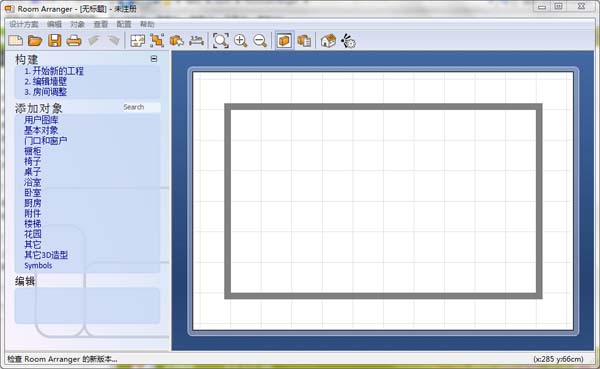Create a new project with toolbar icon
Screen dimensions: 600x369
click(16, 40)
